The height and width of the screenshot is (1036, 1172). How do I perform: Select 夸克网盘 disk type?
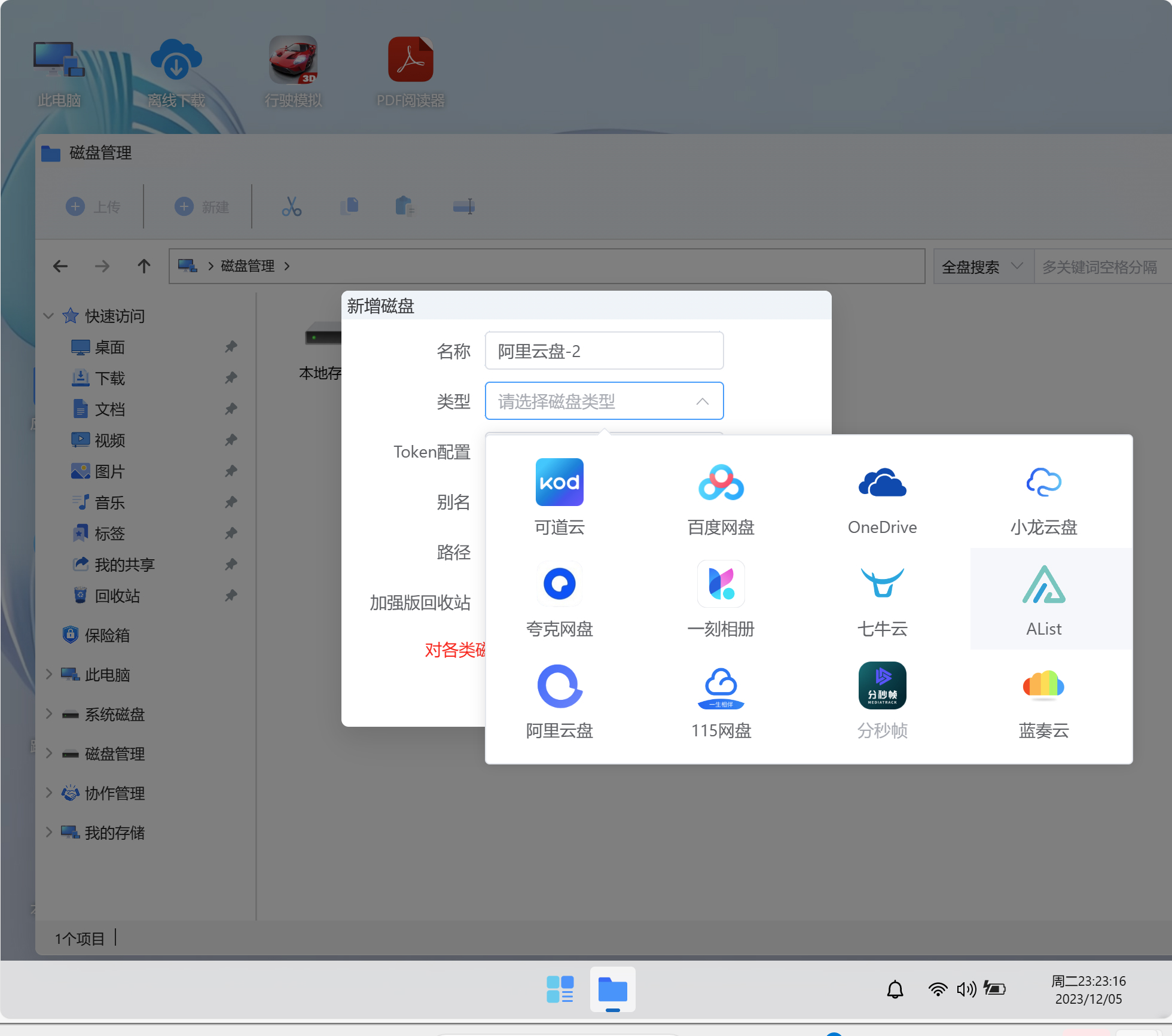[559, 599]
